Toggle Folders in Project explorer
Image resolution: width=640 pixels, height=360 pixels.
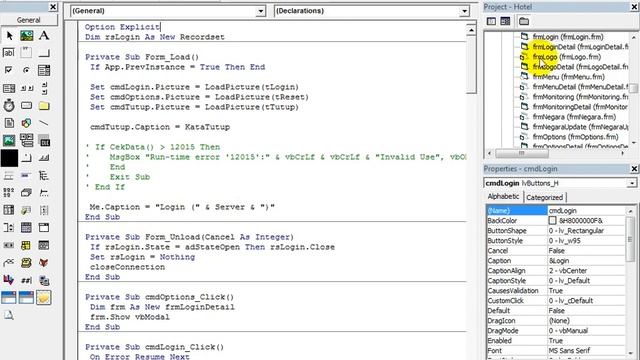pos(524,21)
